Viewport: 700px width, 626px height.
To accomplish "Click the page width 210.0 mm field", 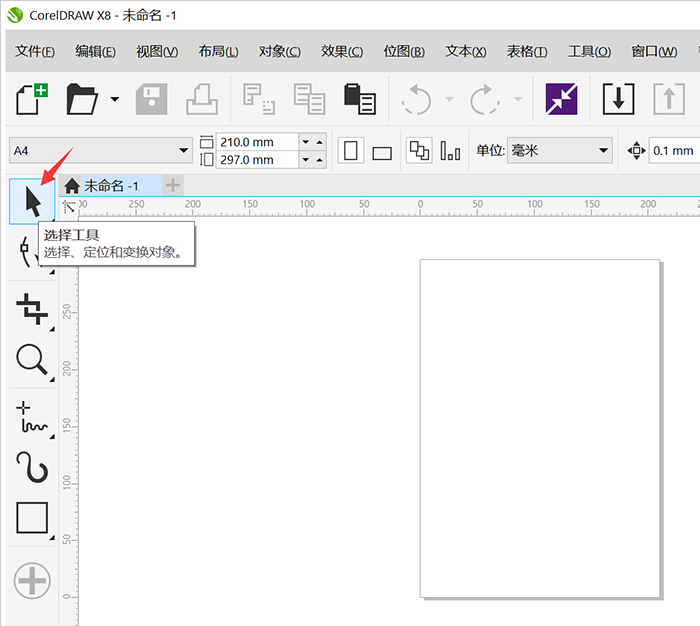I will point(257,142).
